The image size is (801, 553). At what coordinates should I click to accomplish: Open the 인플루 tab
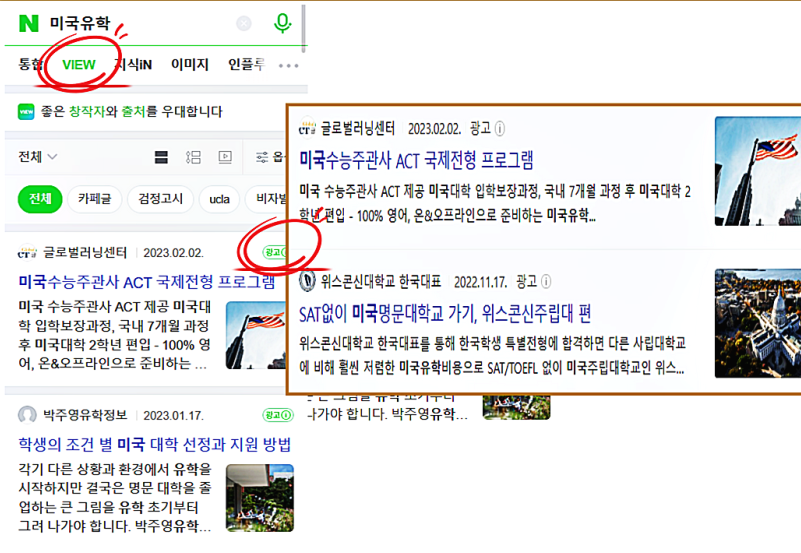[246, 64]
